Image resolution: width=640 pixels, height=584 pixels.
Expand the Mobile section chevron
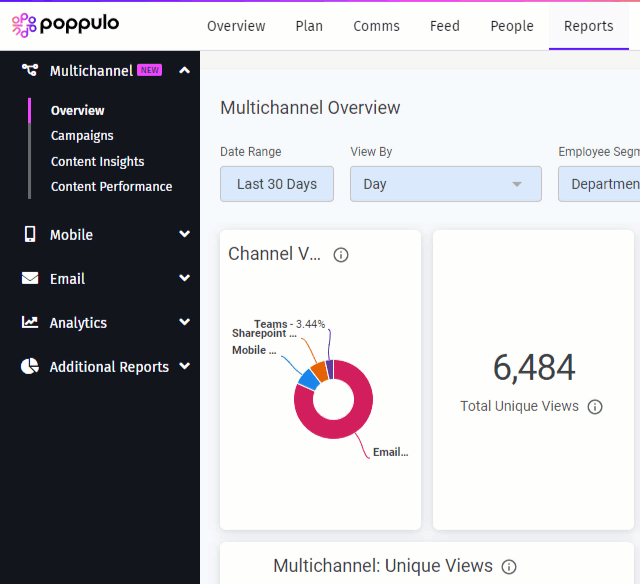184,234
